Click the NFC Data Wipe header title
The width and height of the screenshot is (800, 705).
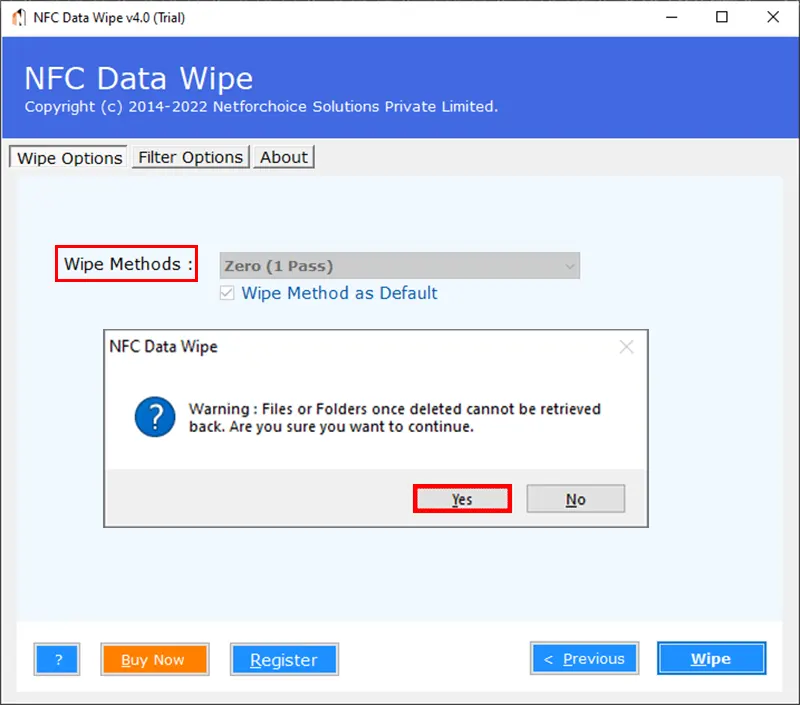(x=139, y=79)
